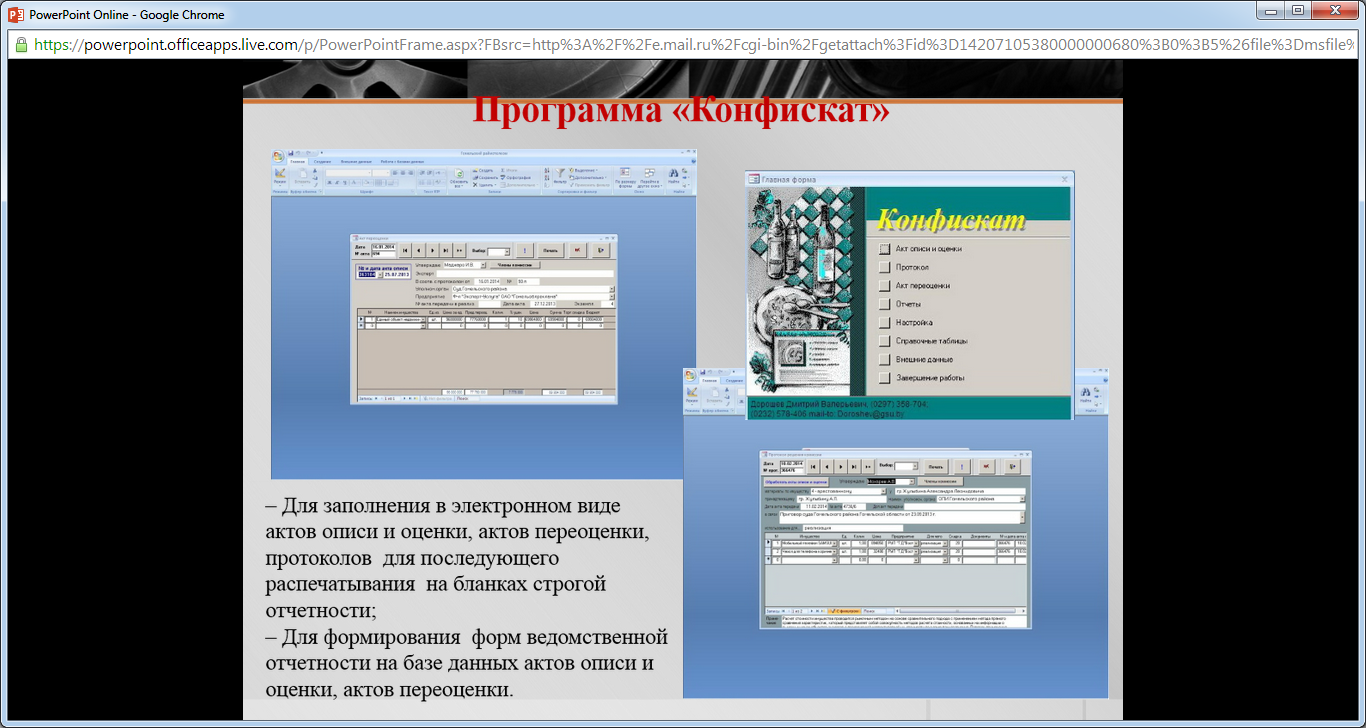Click Дата field in Акт переоценки form
Screen dimensions: 1366x728
[x=384, y=247]
